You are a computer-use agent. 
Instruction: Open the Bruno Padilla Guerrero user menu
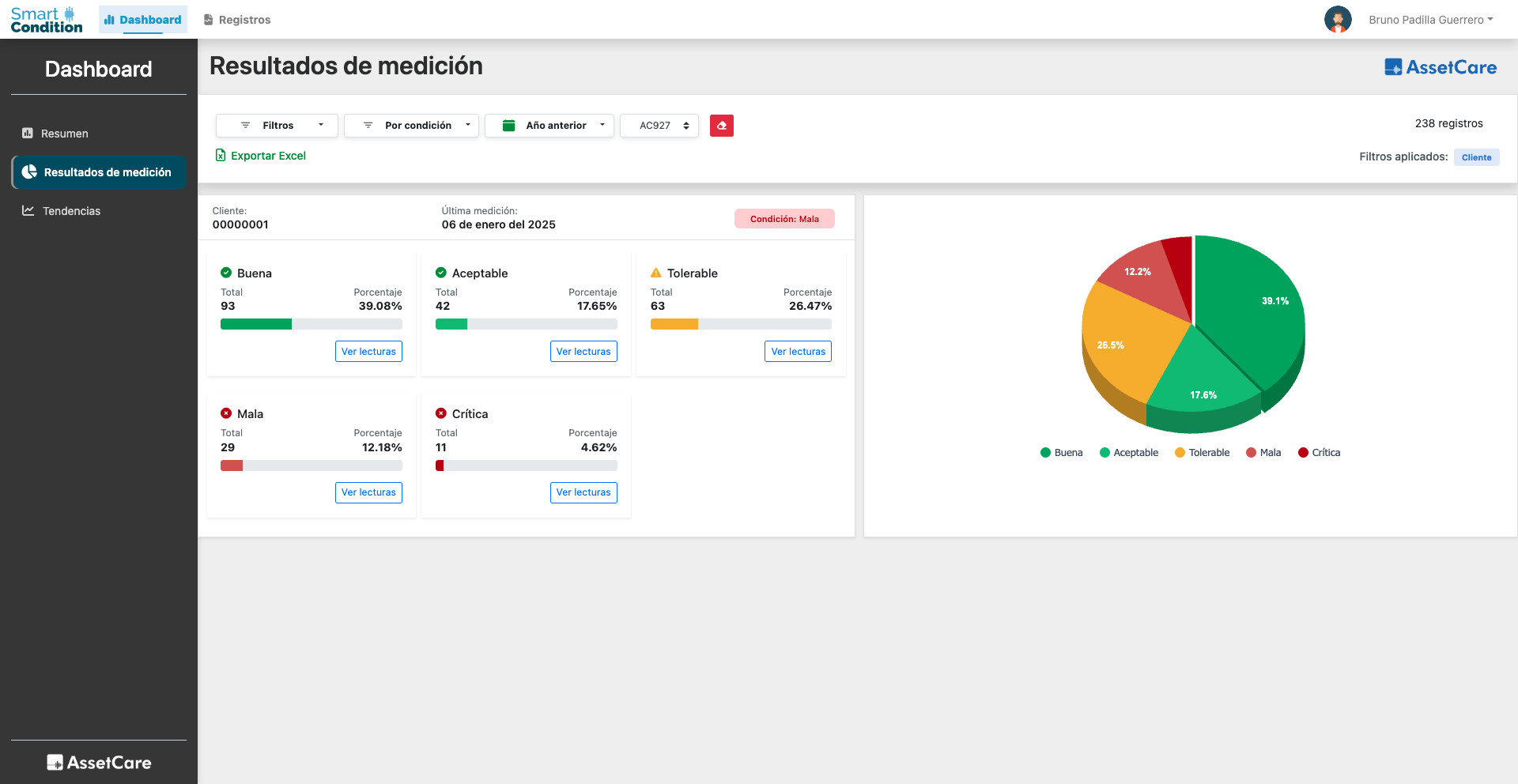tap(1429, 19)
